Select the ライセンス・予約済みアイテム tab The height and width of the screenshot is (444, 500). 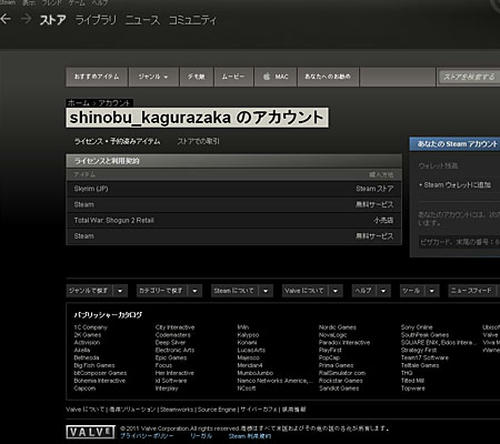coord(117,141)
